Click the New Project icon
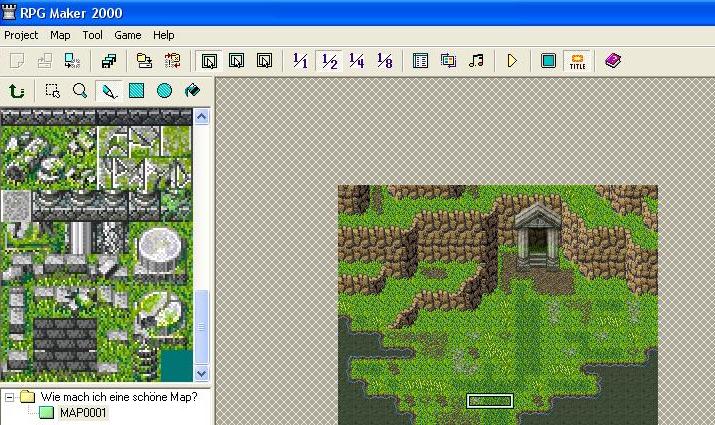The image size is (715, 425). tap(17, 61)
